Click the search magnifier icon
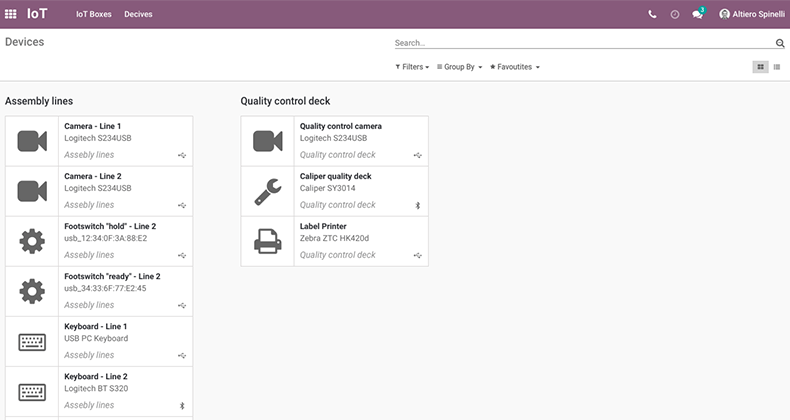 click(x=780, y=43)
